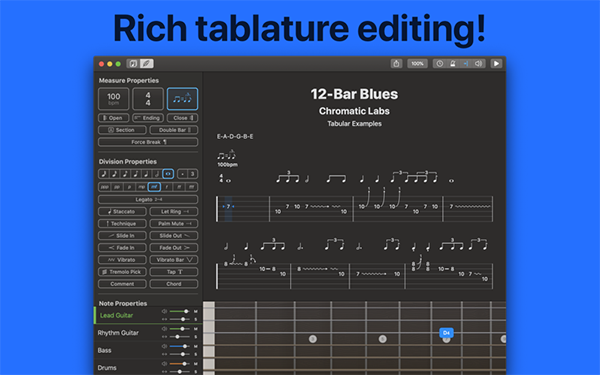Adjust the Lead Guitar volume slider
This screenshot has width=600, height=375.
point(179,311)
